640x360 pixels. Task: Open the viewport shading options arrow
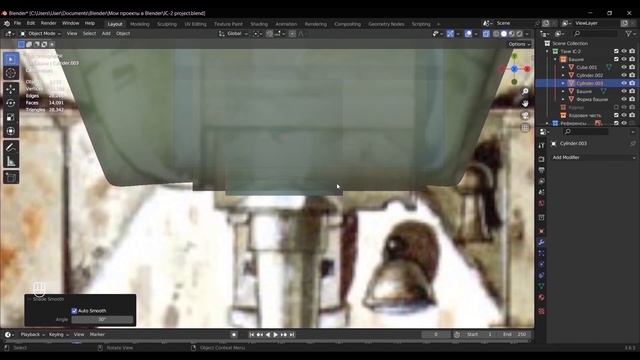527,34
